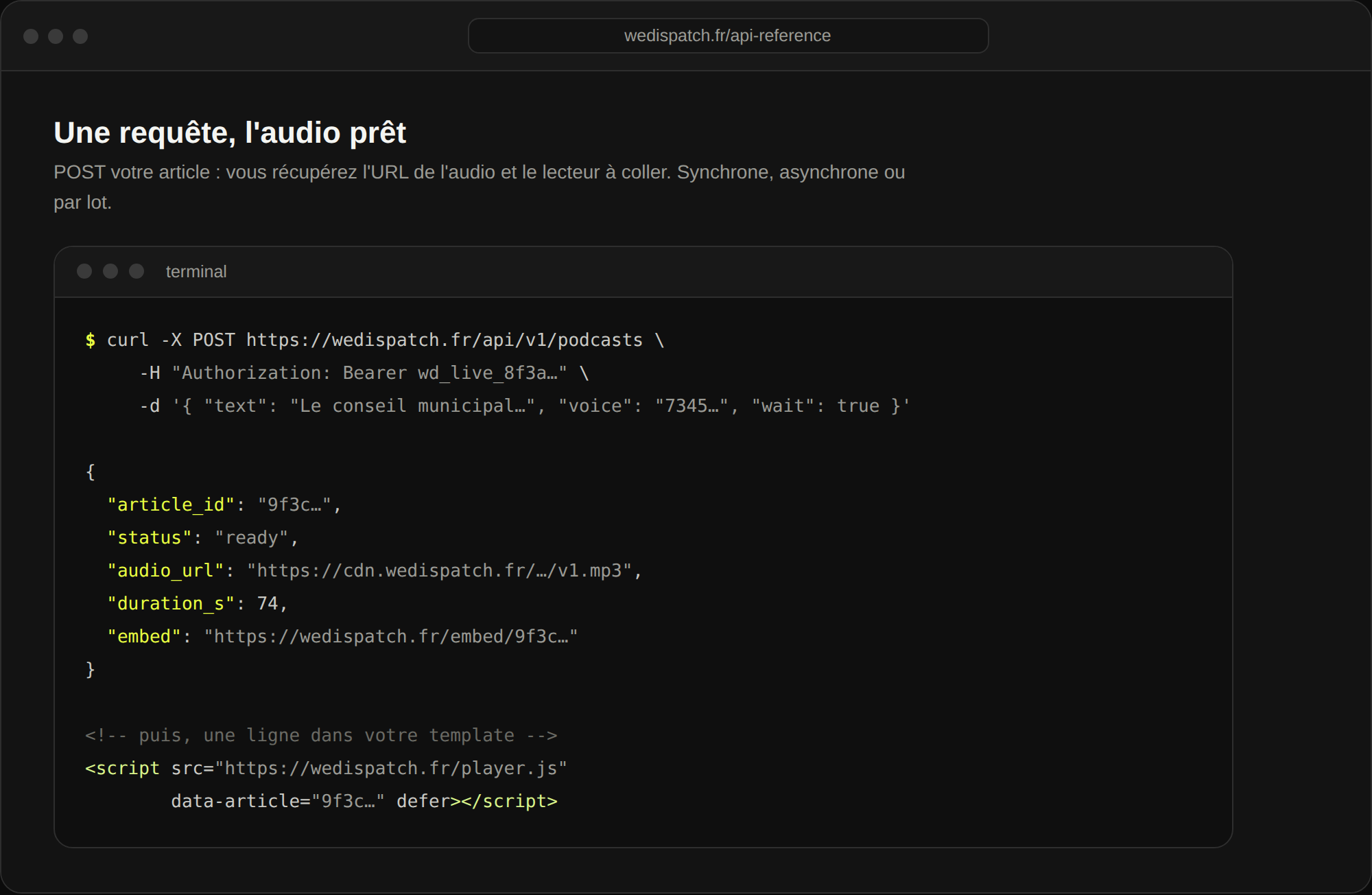Click the first dot in the terminal title bar

click(x=84, y=271)
